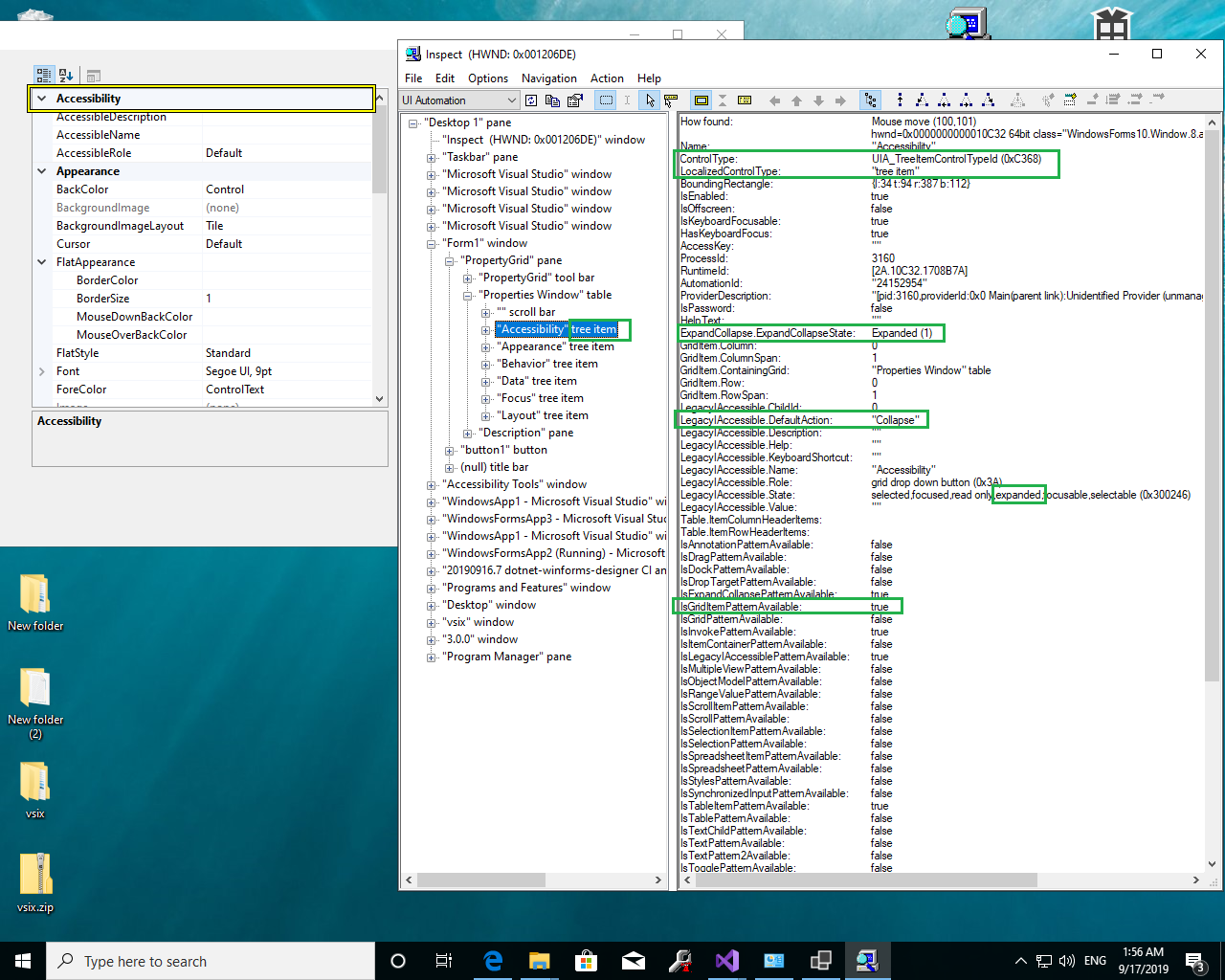This screenshot has height=980, width=1225.
Task: Select the mouse-pointer tracking icon in Inspect toolbar
Action: point(649,100)
